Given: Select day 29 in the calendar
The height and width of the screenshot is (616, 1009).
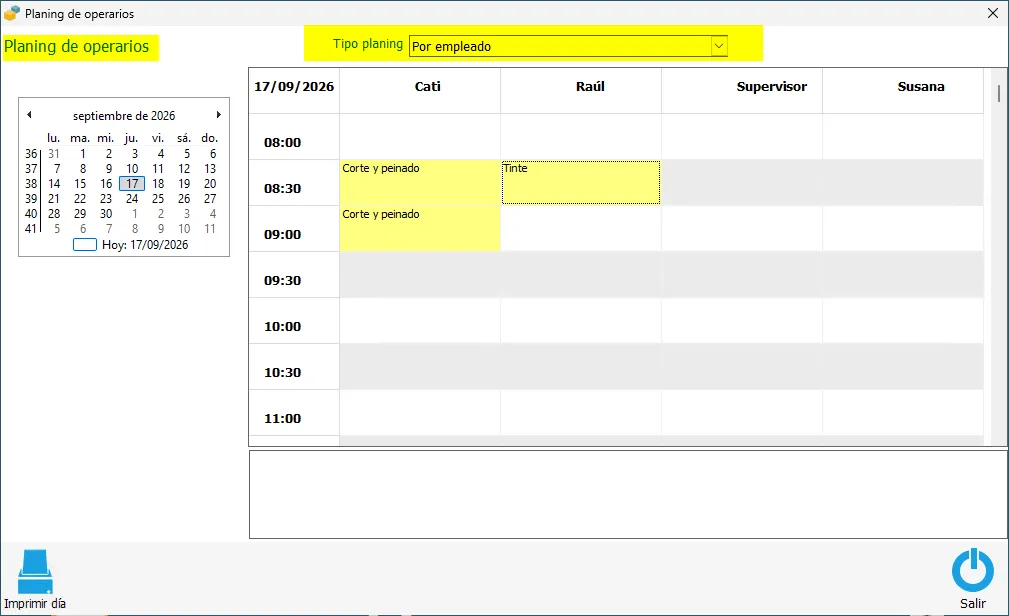Looking at the screenshot, I should pos(80,214).
